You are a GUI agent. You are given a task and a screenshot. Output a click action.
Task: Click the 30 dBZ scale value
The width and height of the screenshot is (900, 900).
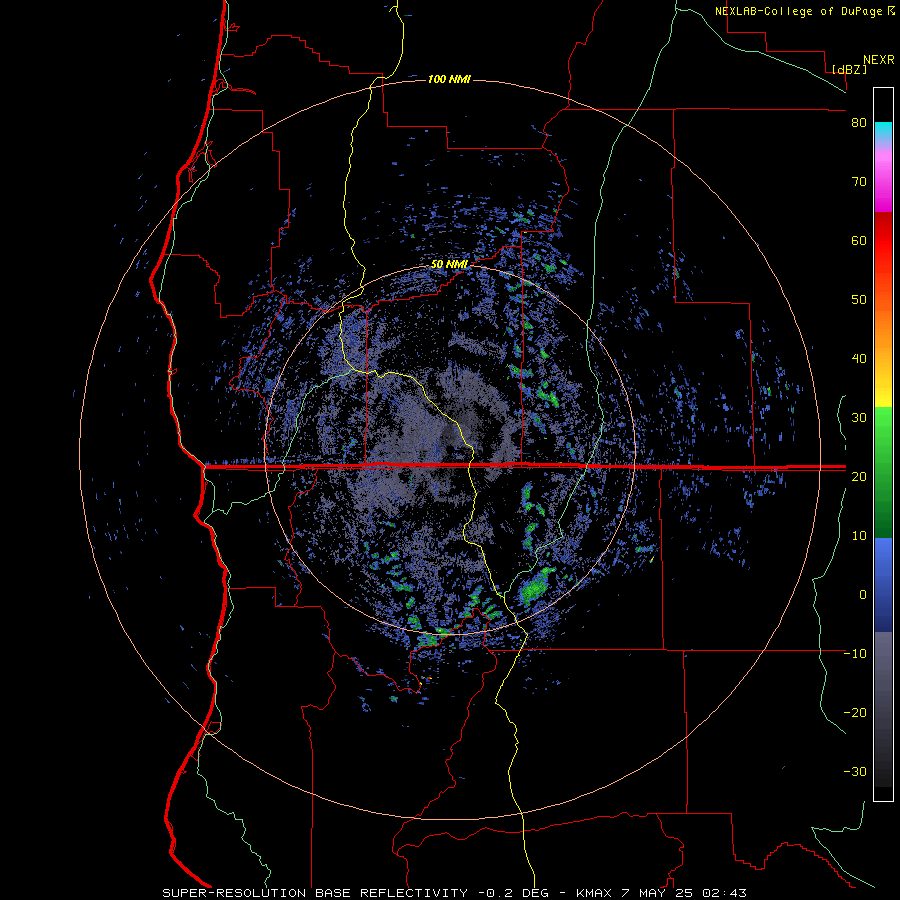tap(859, 418)
